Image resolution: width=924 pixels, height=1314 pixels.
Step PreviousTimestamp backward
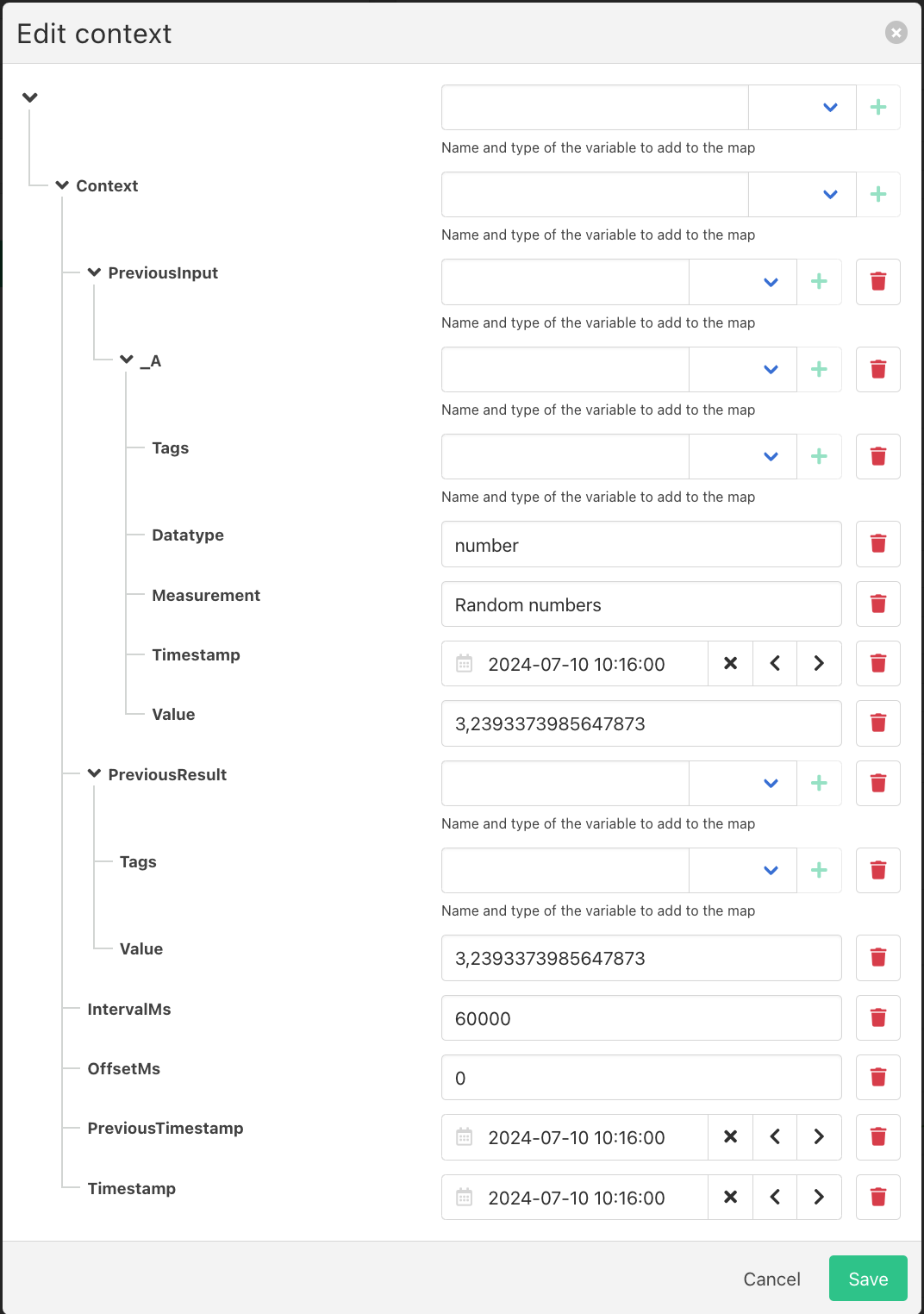(775, 1137)
